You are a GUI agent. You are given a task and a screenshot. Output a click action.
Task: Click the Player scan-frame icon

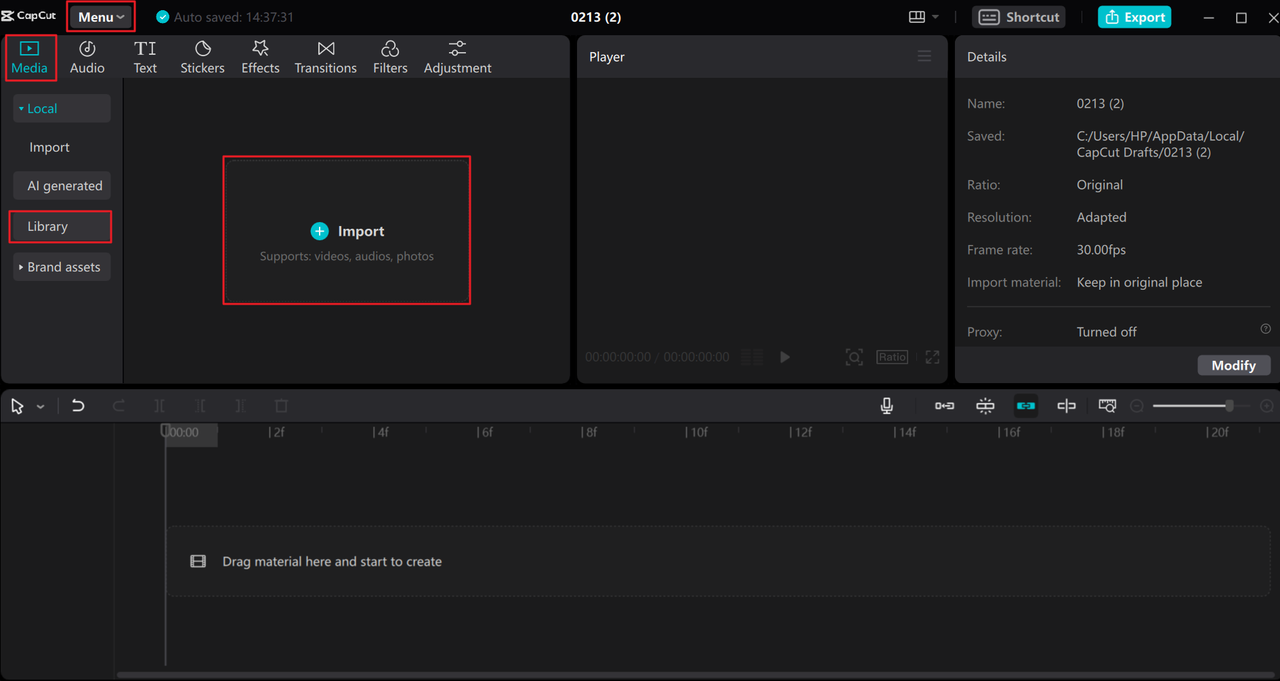coord(854,357)
